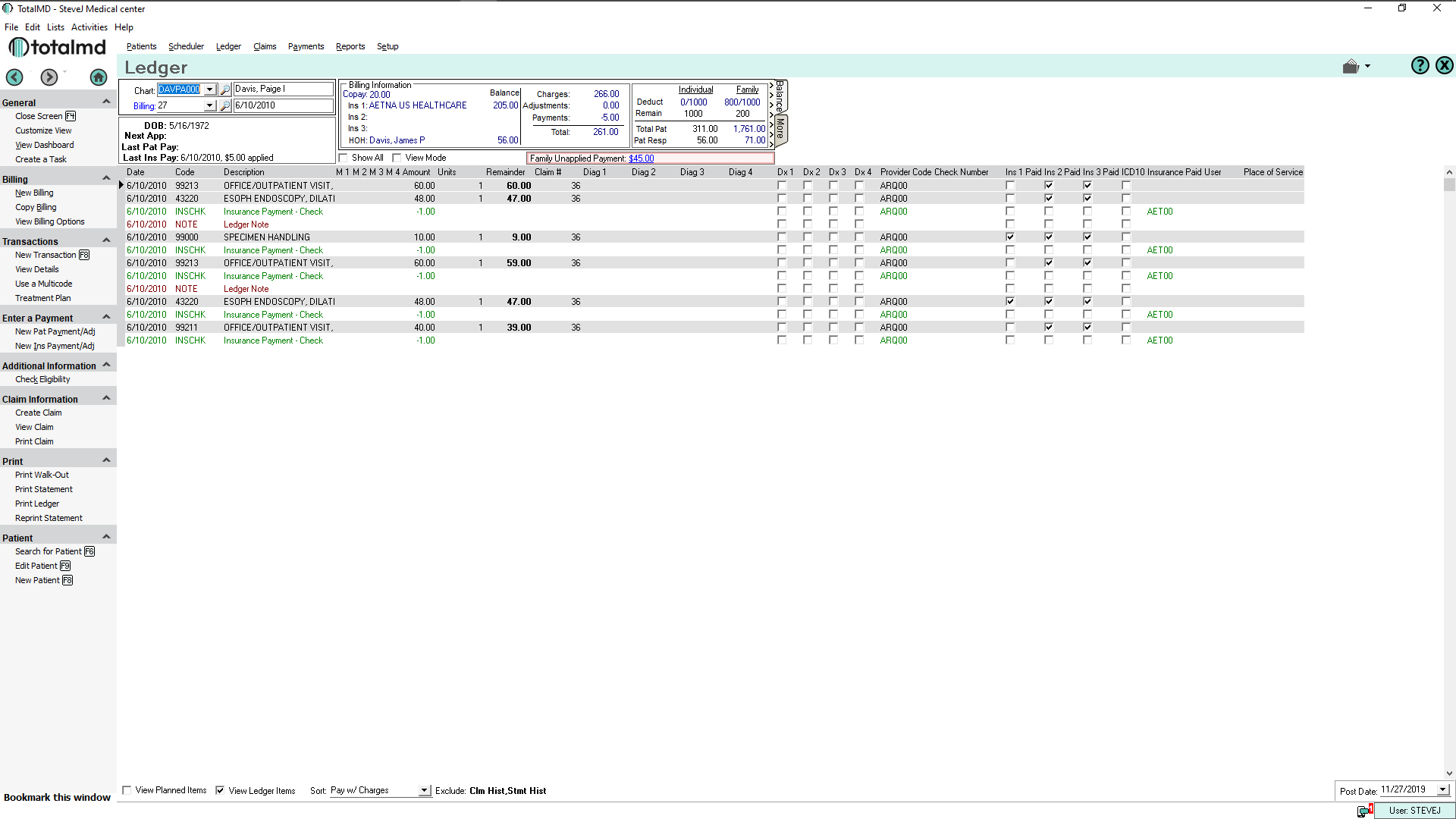Click the patient name field Davis, Paige
Image resolution: width=1456 pixels, height=819 pixels.
click(282, 89)
